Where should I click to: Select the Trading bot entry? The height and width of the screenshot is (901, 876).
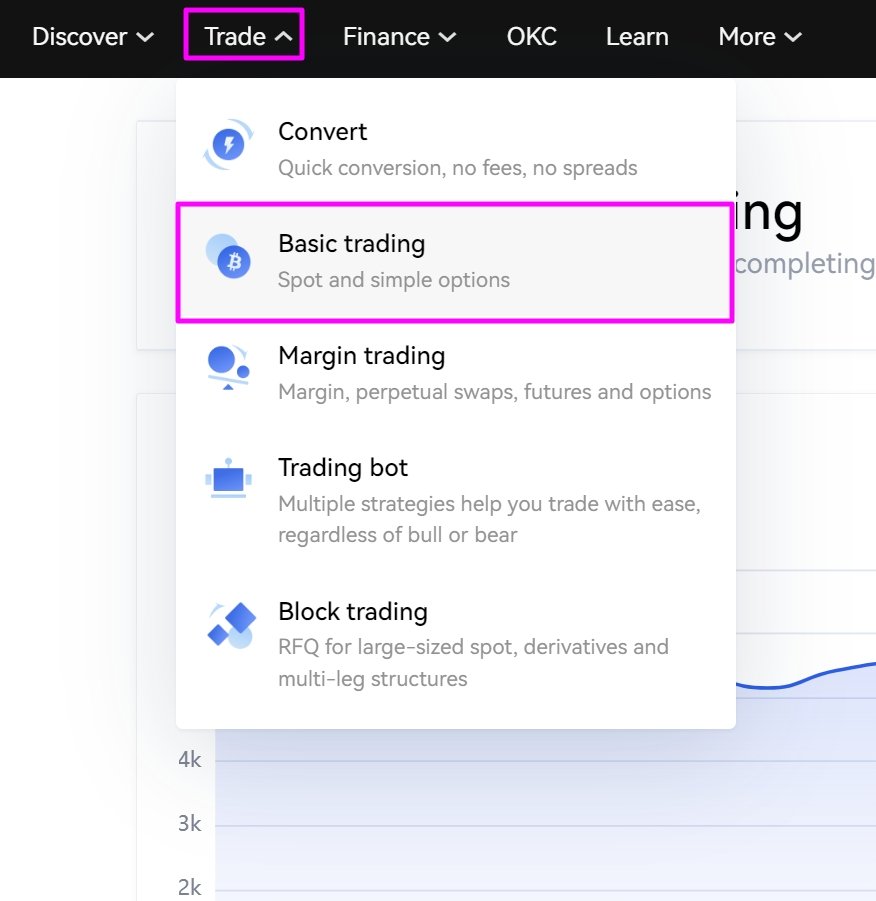456,500
